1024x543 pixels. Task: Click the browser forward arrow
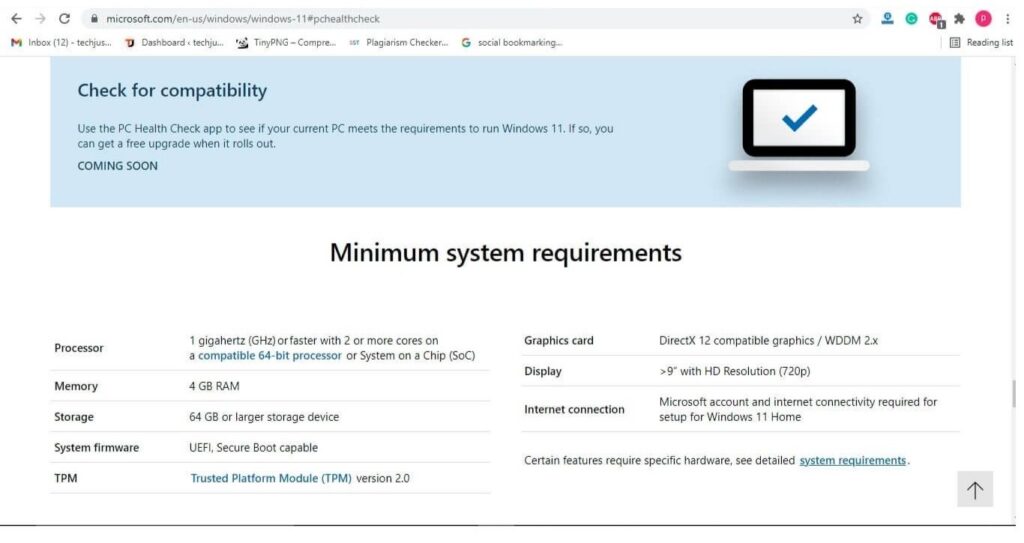(x=40, y=18)
